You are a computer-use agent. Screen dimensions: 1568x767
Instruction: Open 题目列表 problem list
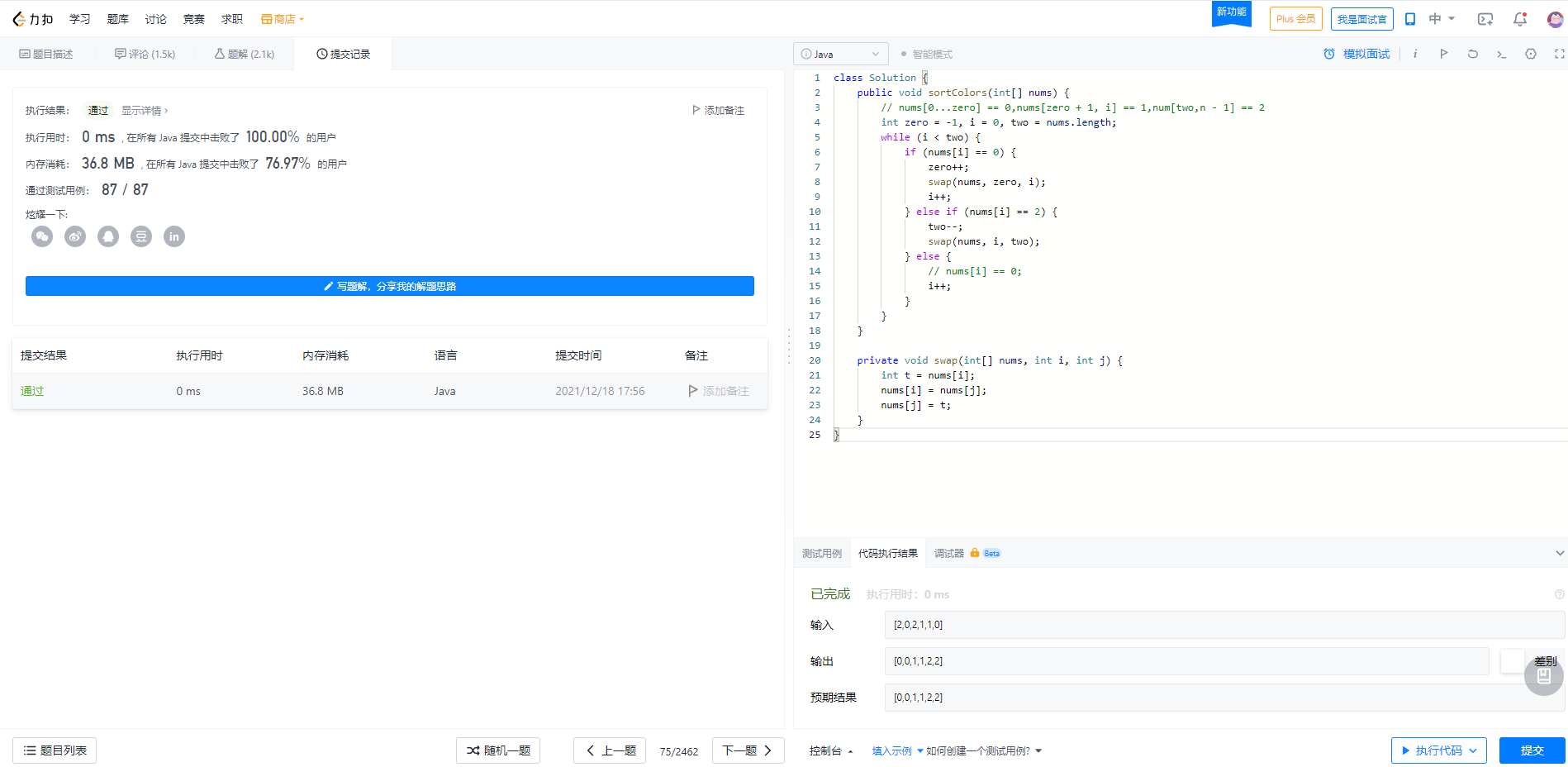pyautogui.click(x=55, y=750)
